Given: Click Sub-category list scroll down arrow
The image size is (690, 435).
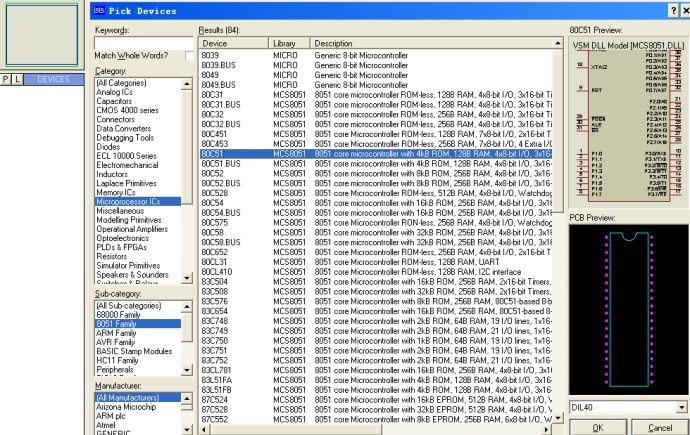Looking at the screenshot, I should 187,370.
